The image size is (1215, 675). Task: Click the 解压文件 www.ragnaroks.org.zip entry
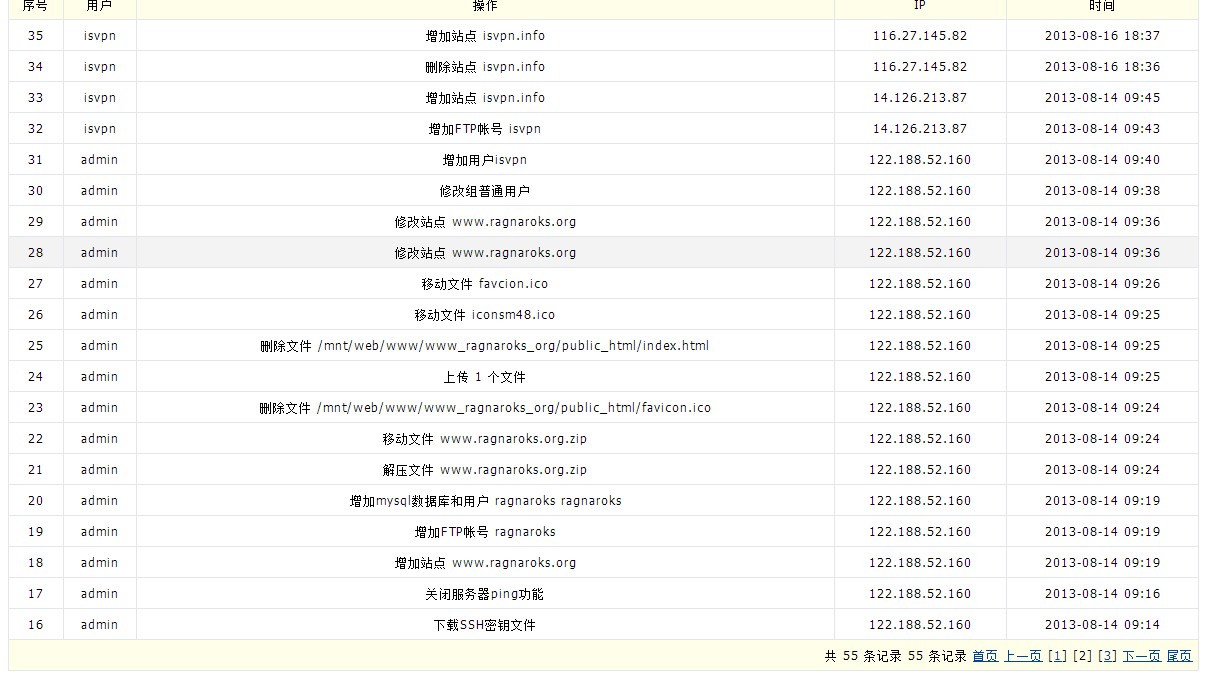coord(485,470)
